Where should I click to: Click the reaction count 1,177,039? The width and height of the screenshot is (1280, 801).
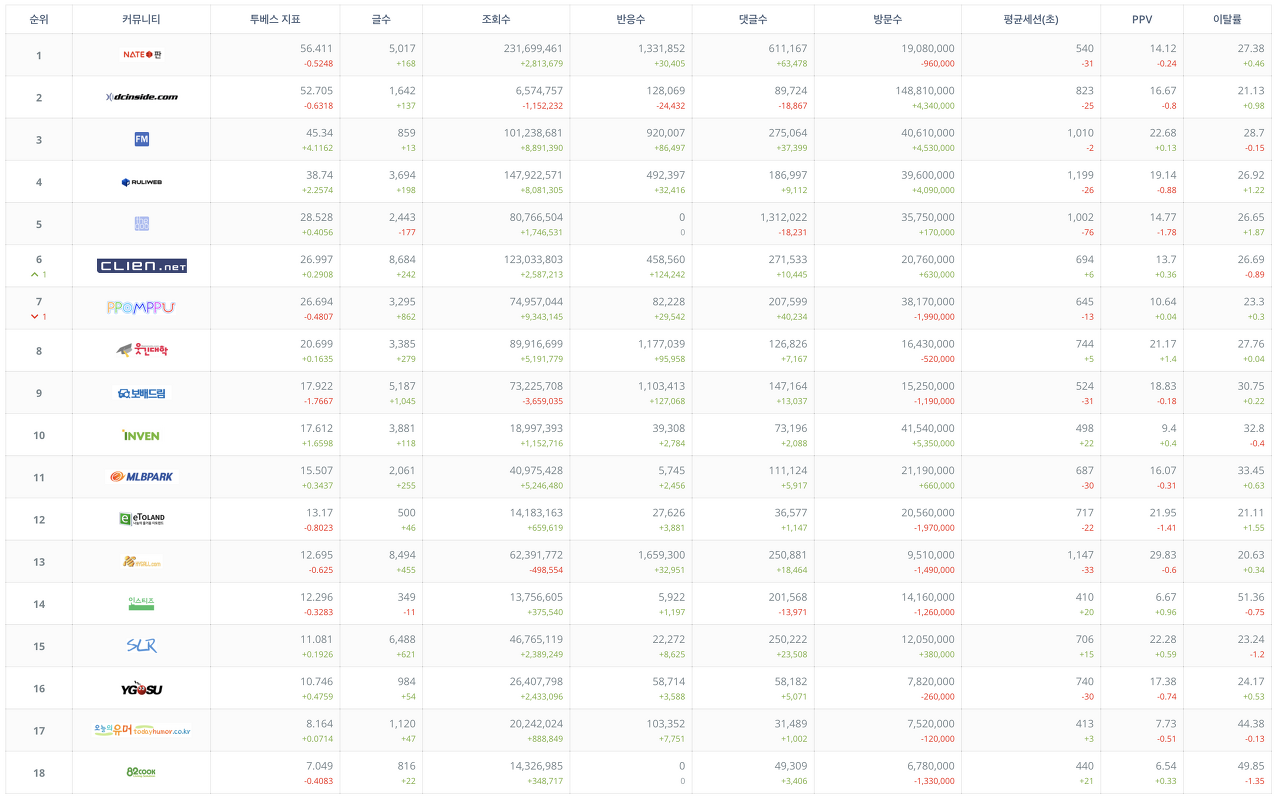661,344
